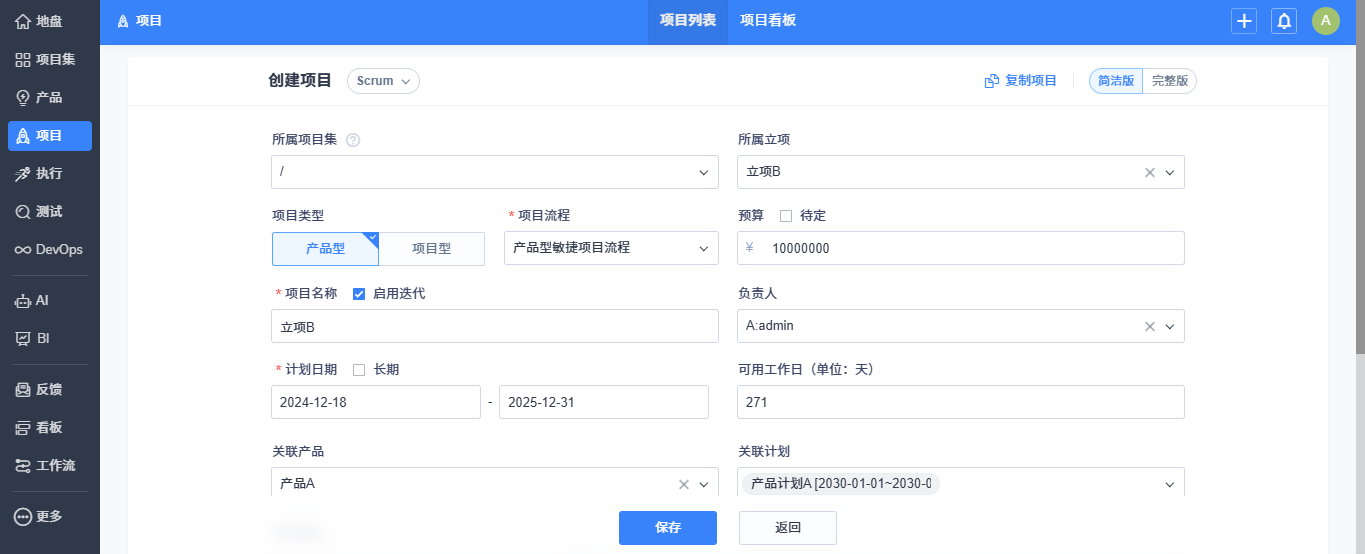Uncheck the 启用迭代 checkbox

click(x=359, y=294)
